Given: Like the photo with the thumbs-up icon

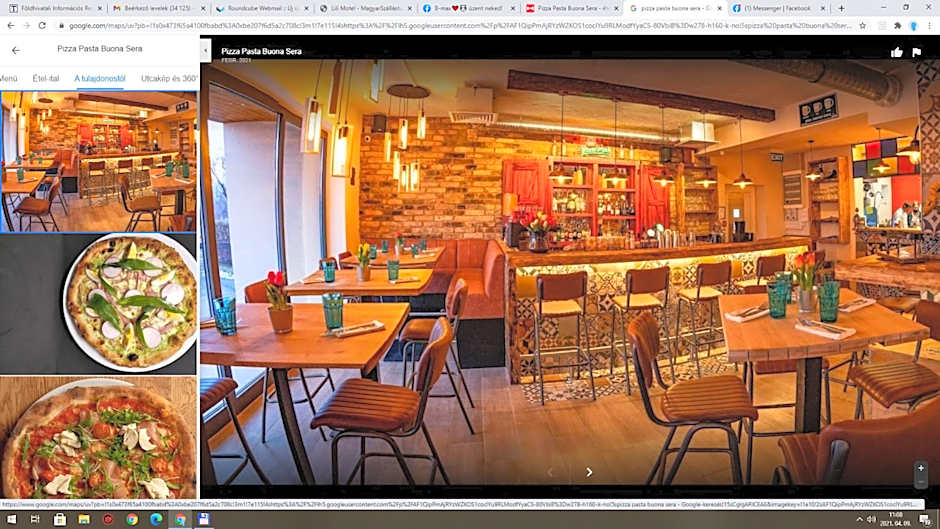Looking at the screenshot, I should 897,52.
